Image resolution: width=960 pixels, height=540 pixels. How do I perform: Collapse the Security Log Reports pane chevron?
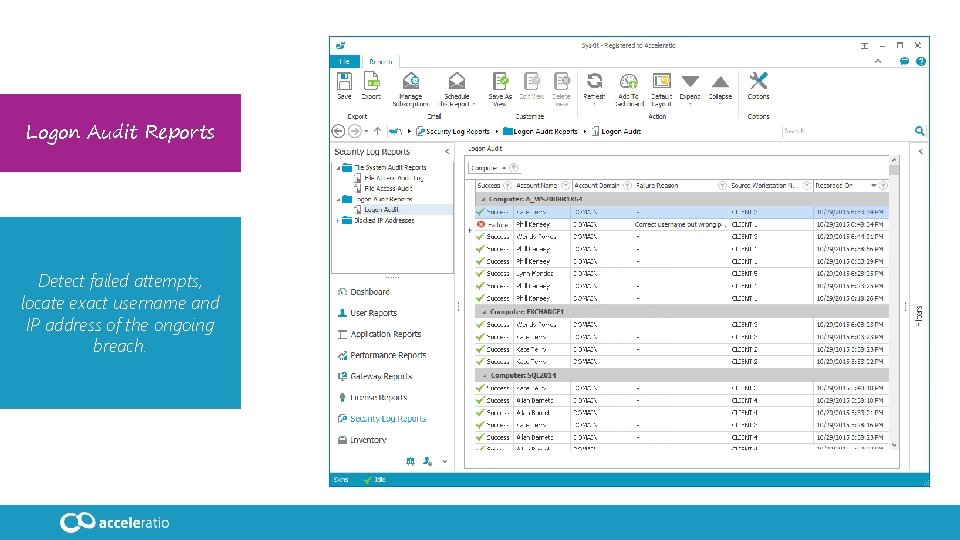[x=447, y=152]
